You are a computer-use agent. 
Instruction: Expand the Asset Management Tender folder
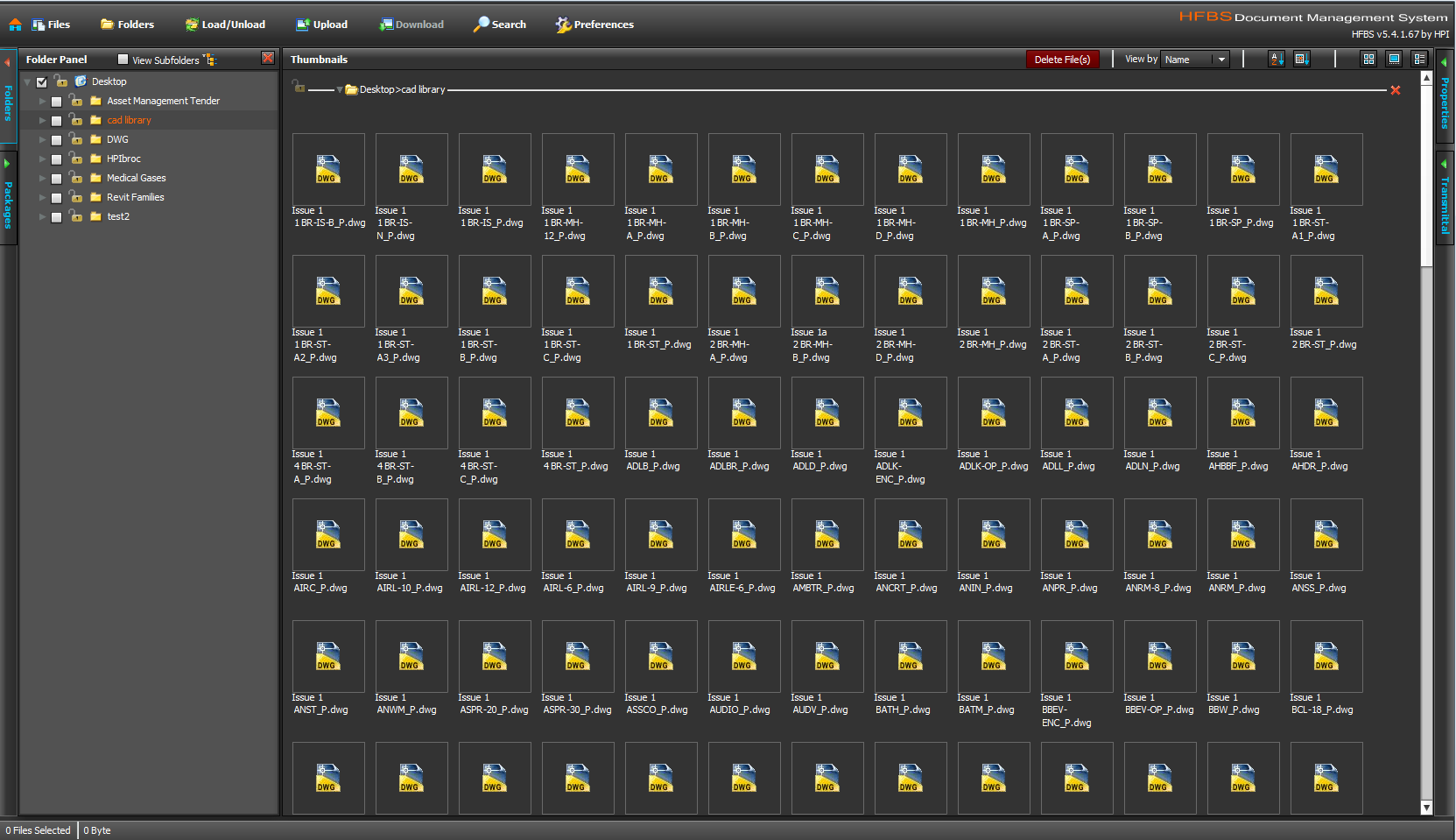coord(42,101)
